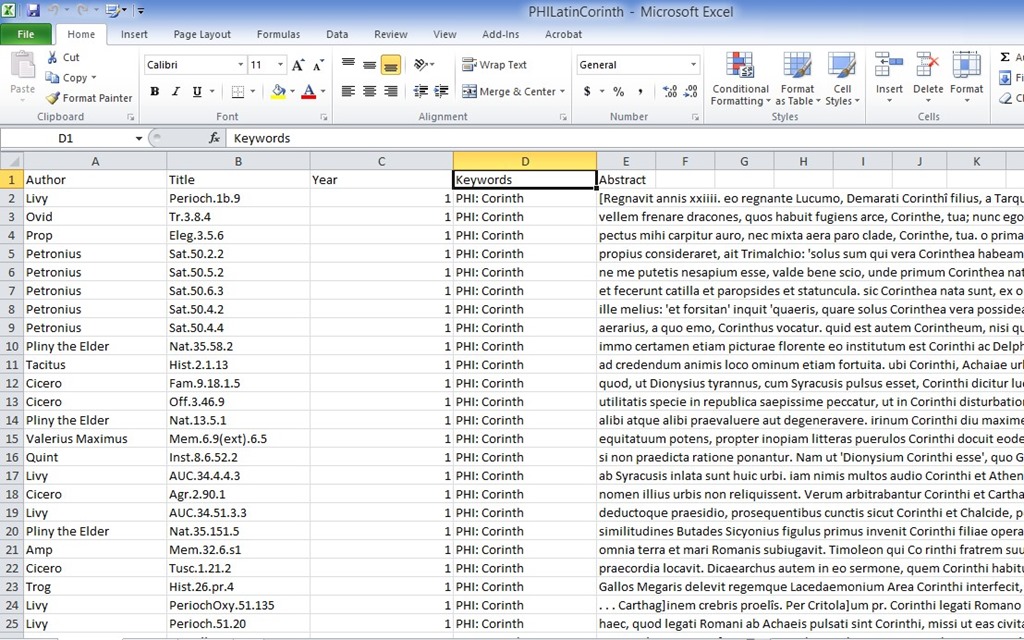Open the Merge & Center dropdown arrow
1024x640 pixels.
coord(562,92)
